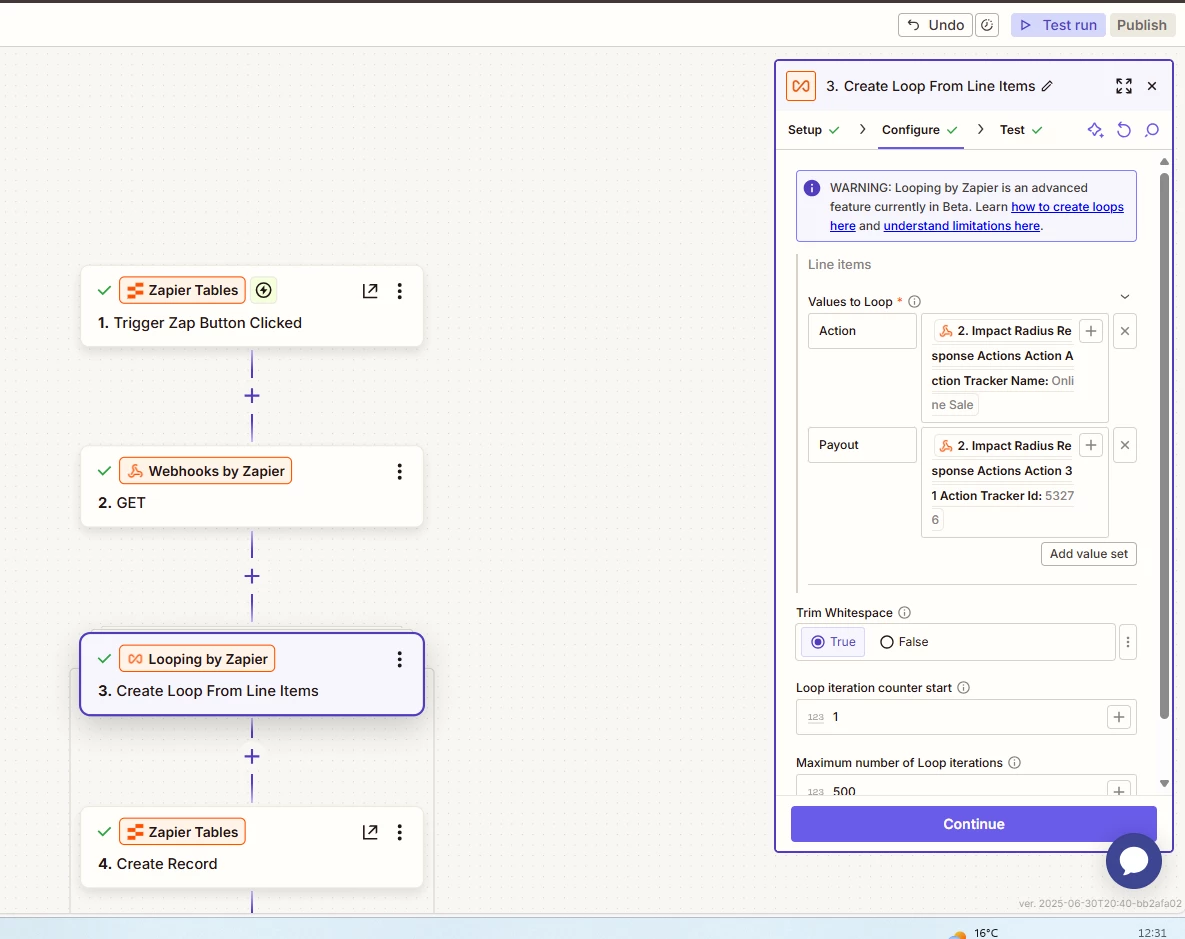Image resolution: width=1185 pixels, height=939 pixels.
Task: Open menu for Create Record step
Action: click(x=400, y=832)
